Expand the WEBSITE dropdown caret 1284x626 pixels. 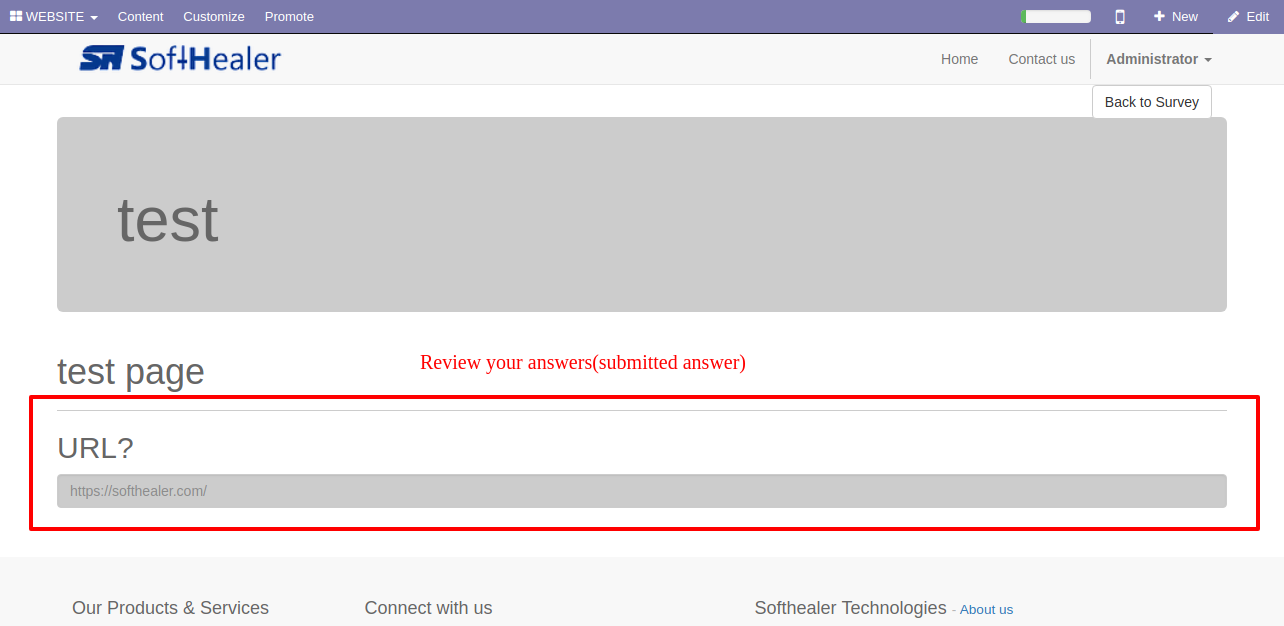click(x=93, y=18)
